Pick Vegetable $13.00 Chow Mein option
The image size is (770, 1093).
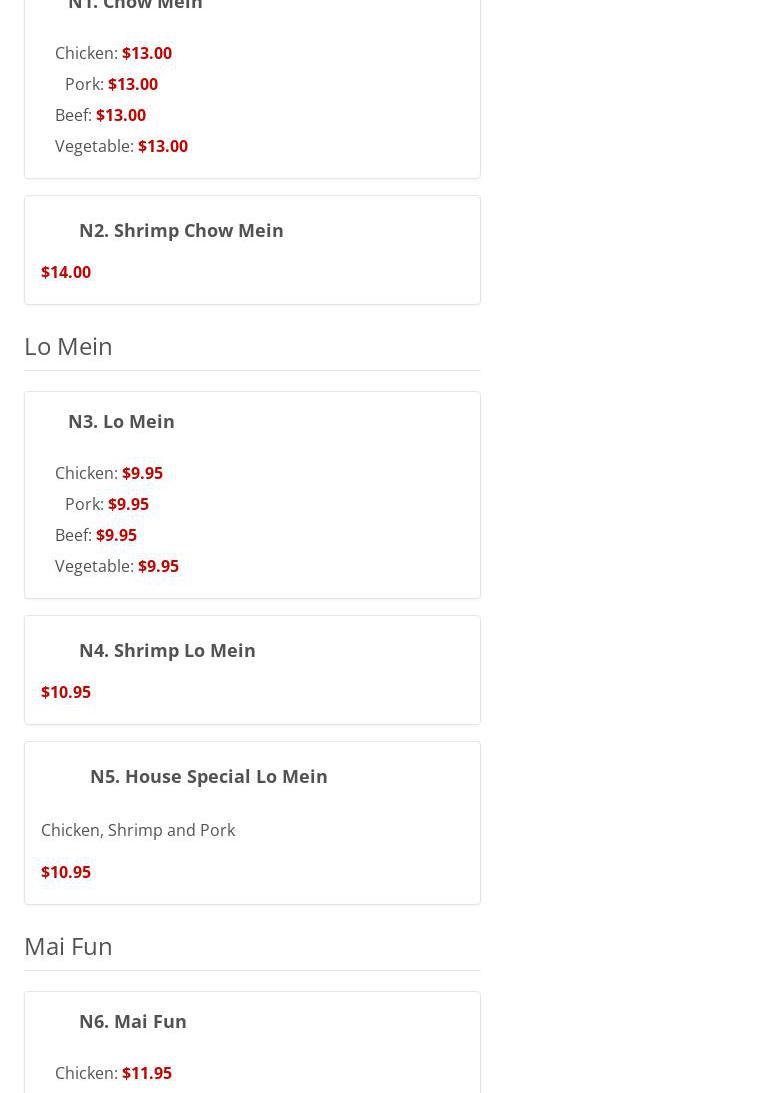(x=121, y=146)
